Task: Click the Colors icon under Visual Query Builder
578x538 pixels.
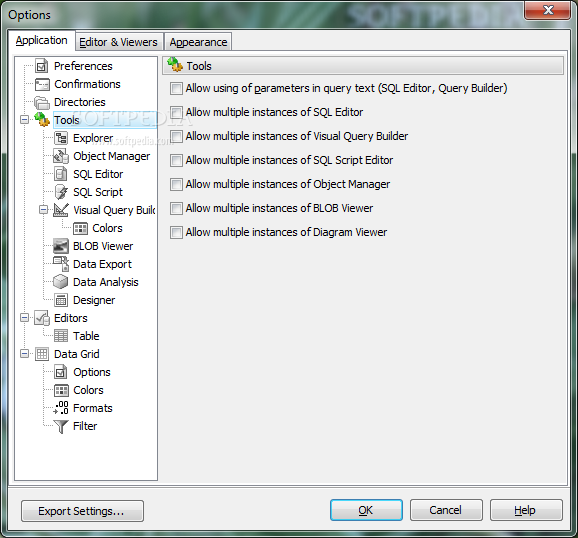Action: click(x=80, y=228)
